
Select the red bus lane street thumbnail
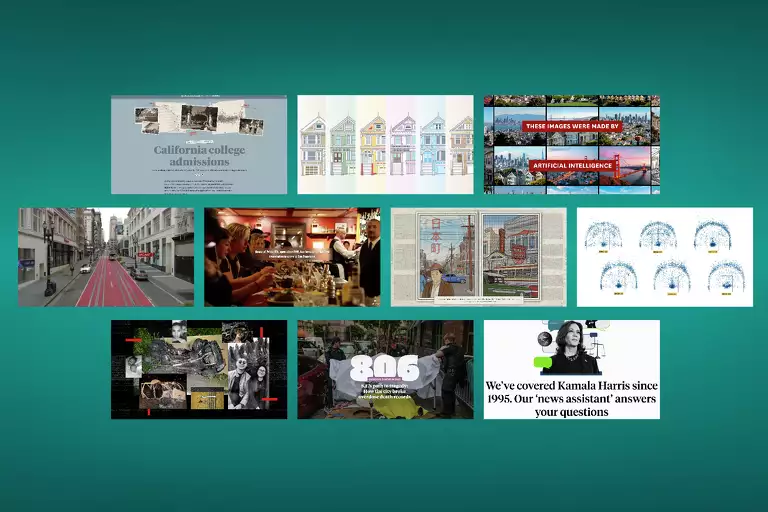tap(105, 257)
